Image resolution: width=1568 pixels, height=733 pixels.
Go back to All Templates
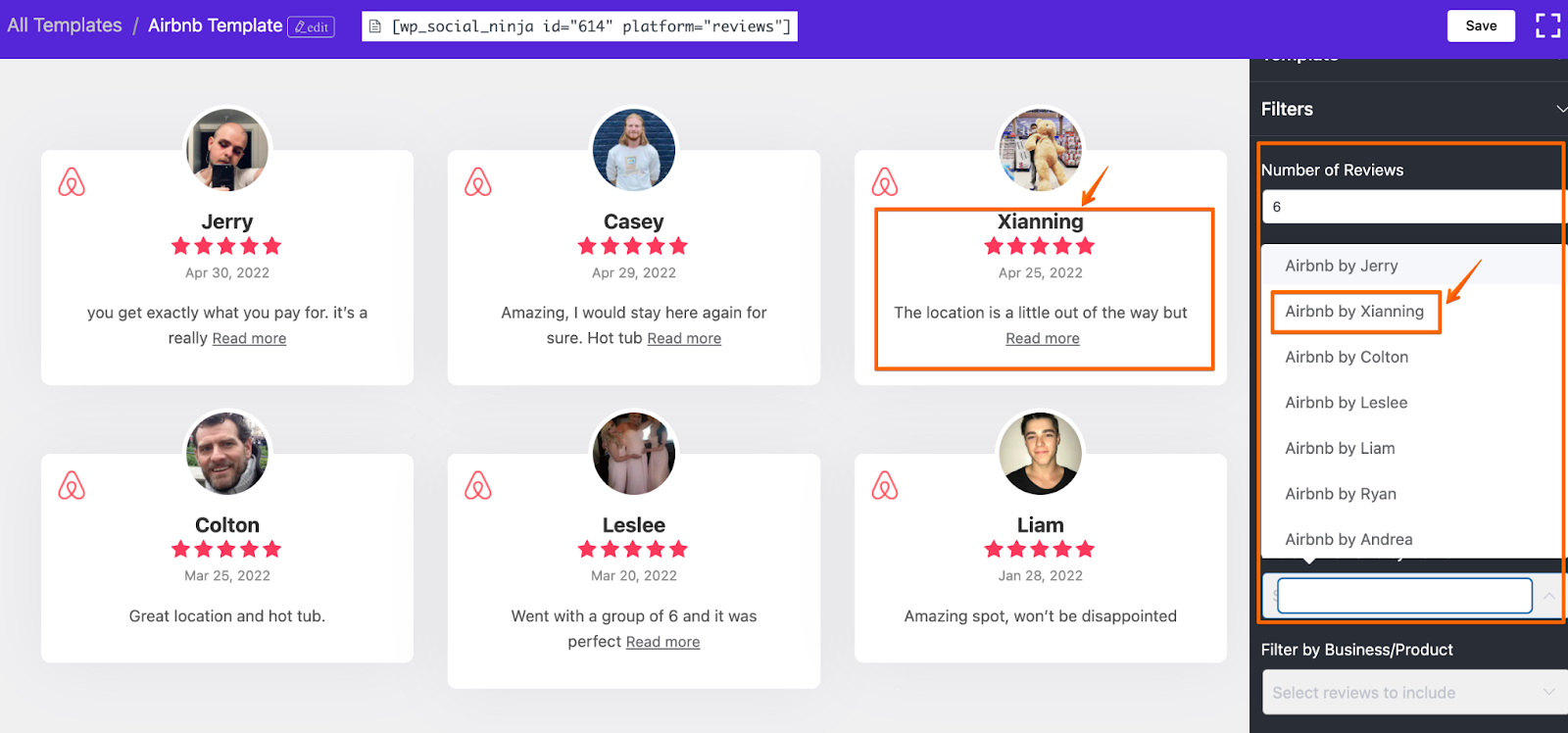click(x=65, y=25)
